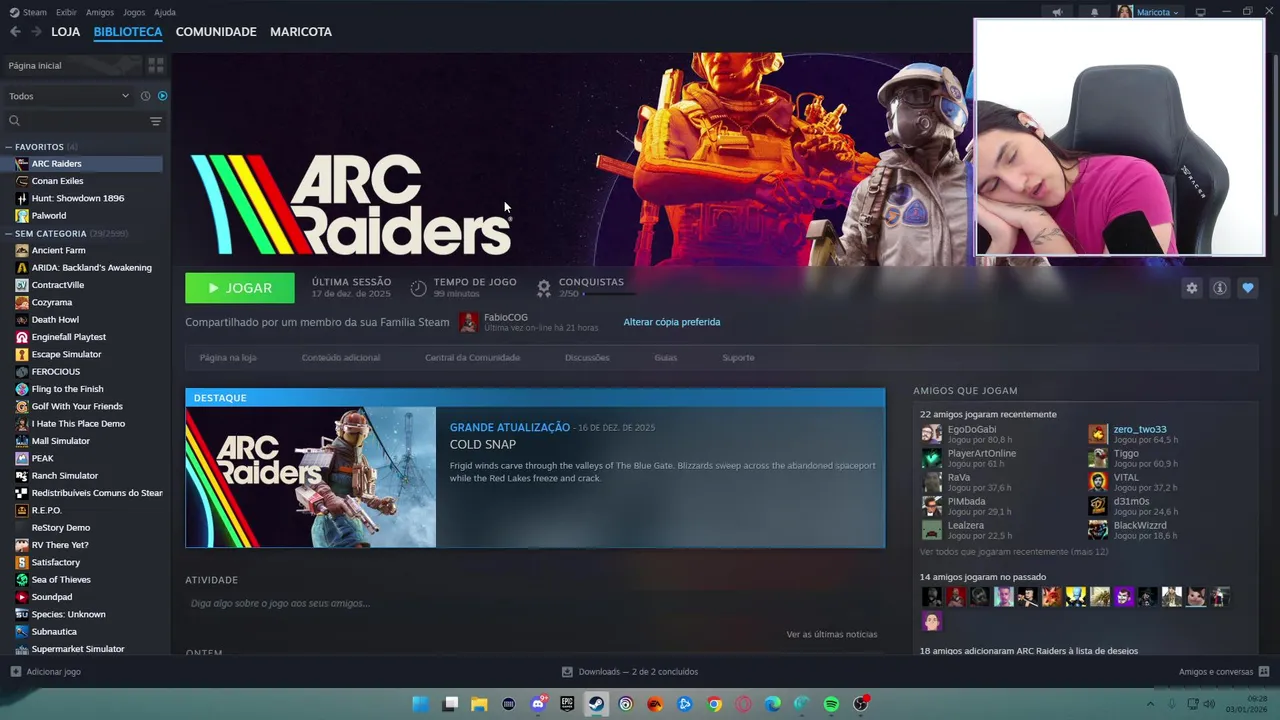Image resolution: width=1280 pixels, height=720 pixels.
Task: Go forward with the right arrow
Action: (37, 32)
